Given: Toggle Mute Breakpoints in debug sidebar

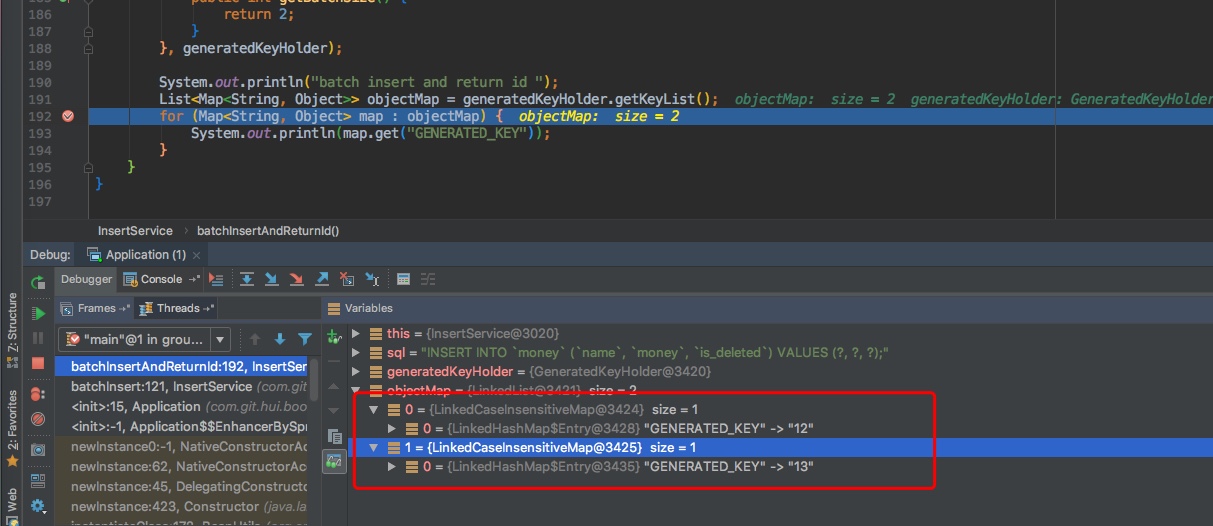Looking at the screenshot, I should click(38, 419).
